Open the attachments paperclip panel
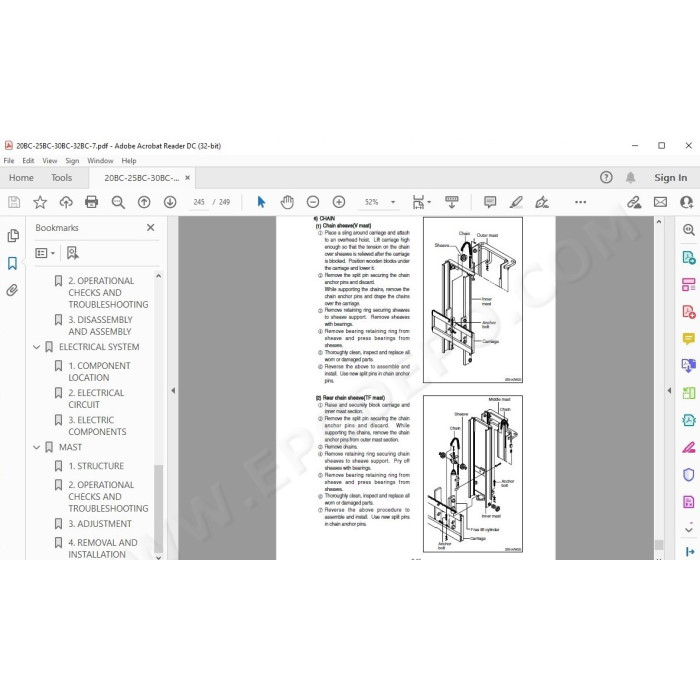The width and height of the screenshot is (700, 700). [12, 290]
